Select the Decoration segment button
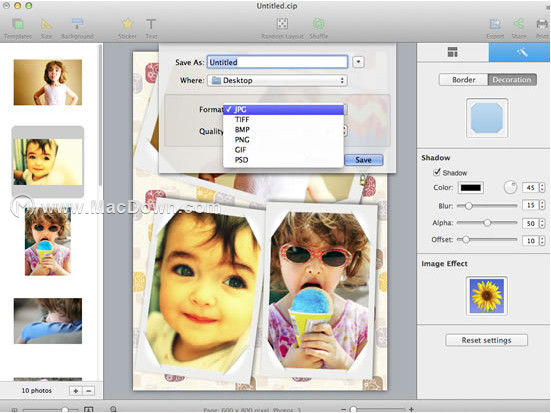The width and height of the screenshot is (551, 413). [512, 80]
